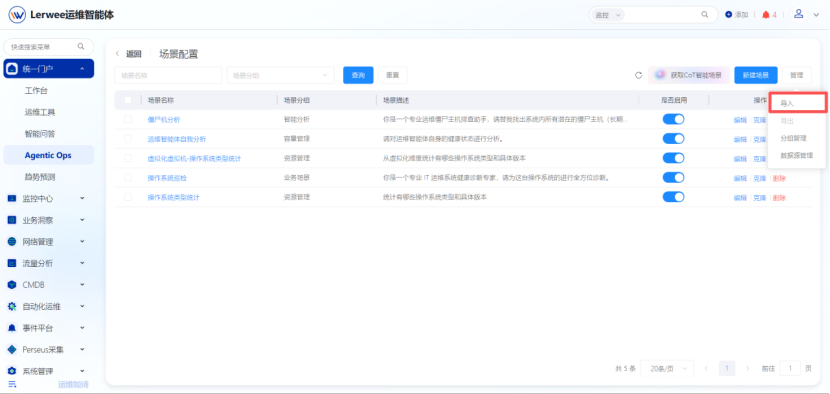Image resolution: width=830 pixels, height=394 pixels.
Task: Toggle the 操作系统巡检 enable switch
Action: coord(673,177)
